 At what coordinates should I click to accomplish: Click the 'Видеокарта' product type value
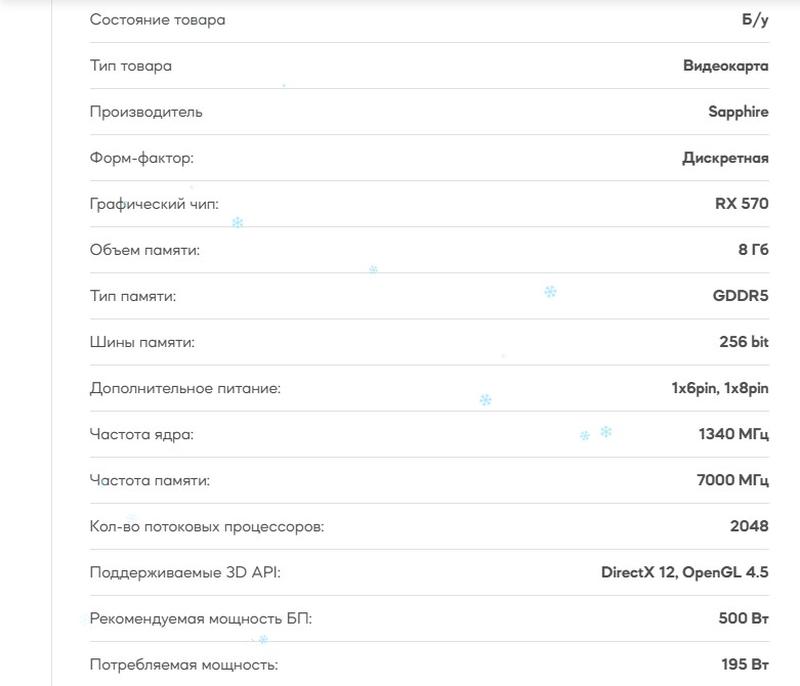click(x=725, y=66)
